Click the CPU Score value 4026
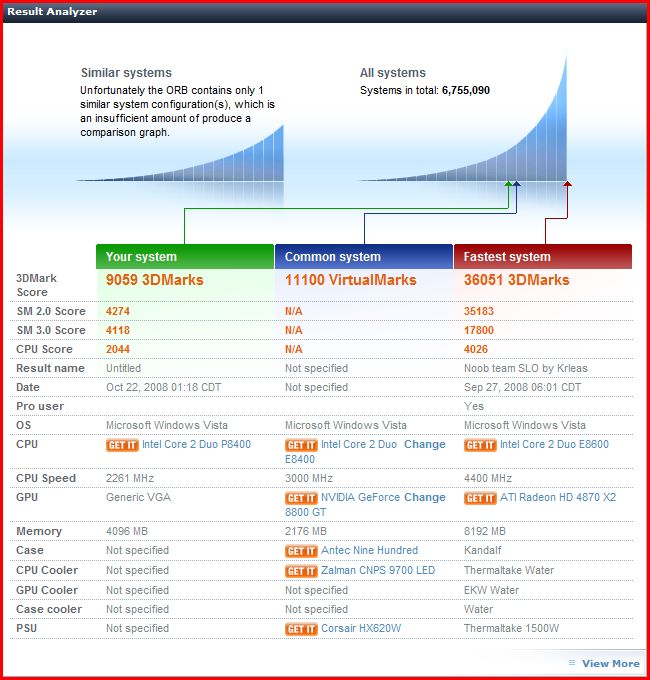 476,350
